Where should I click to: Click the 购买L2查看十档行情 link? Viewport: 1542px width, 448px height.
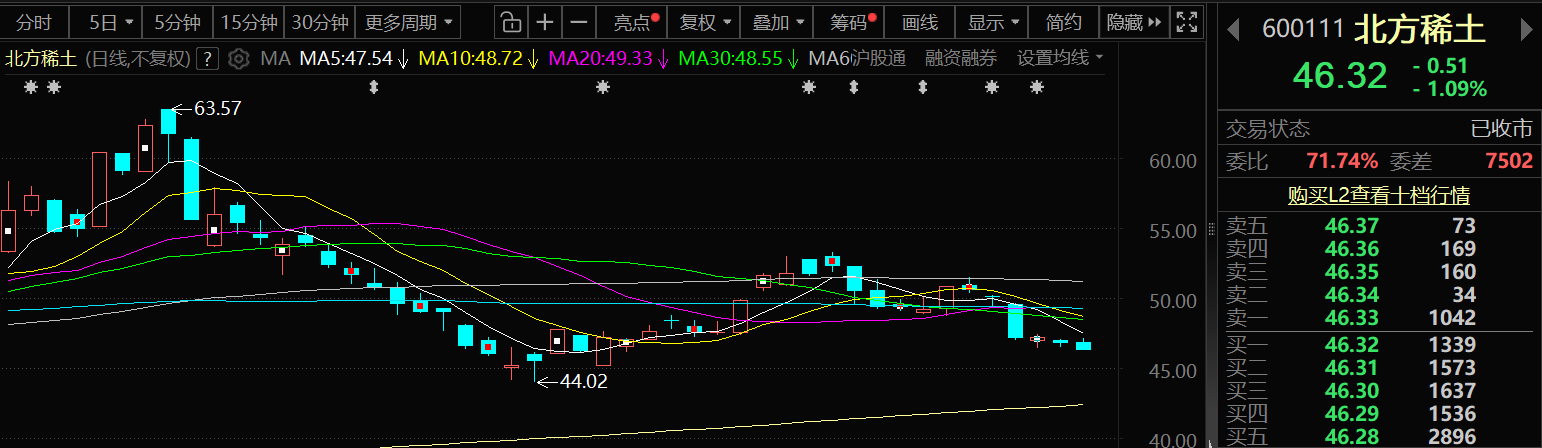click(1378, 196)
